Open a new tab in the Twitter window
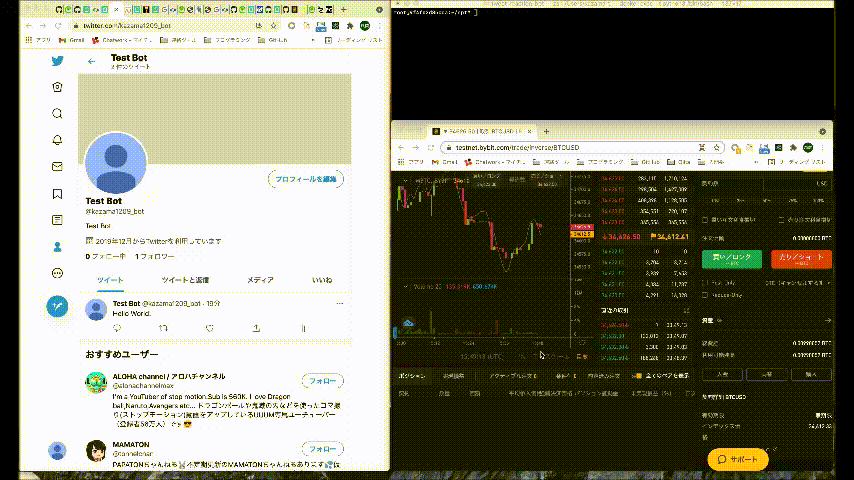 coord(343,9)
